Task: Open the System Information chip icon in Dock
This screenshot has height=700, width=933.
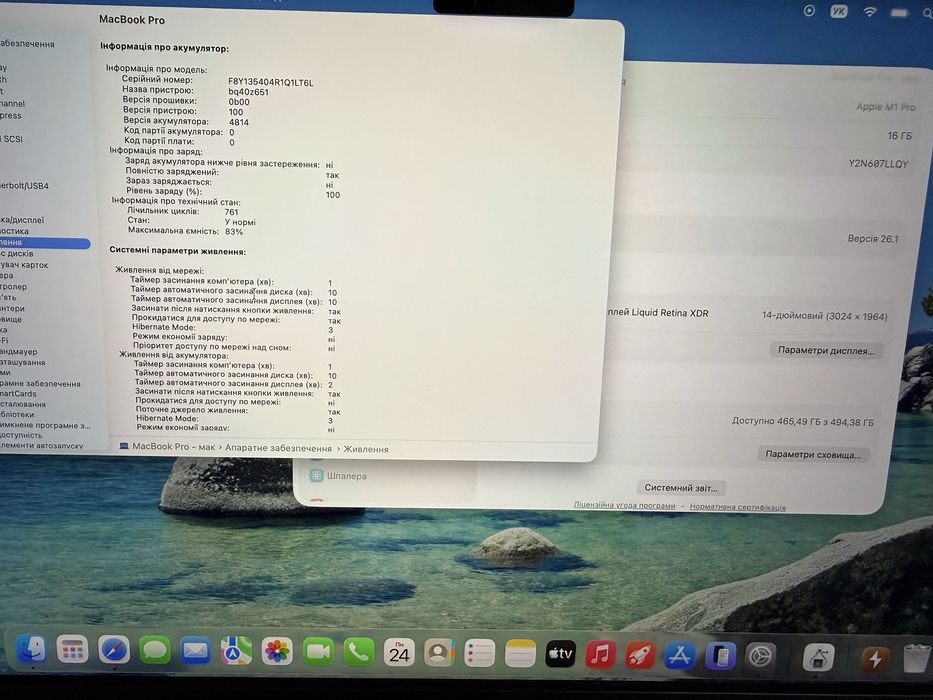Action: (819, 658)
